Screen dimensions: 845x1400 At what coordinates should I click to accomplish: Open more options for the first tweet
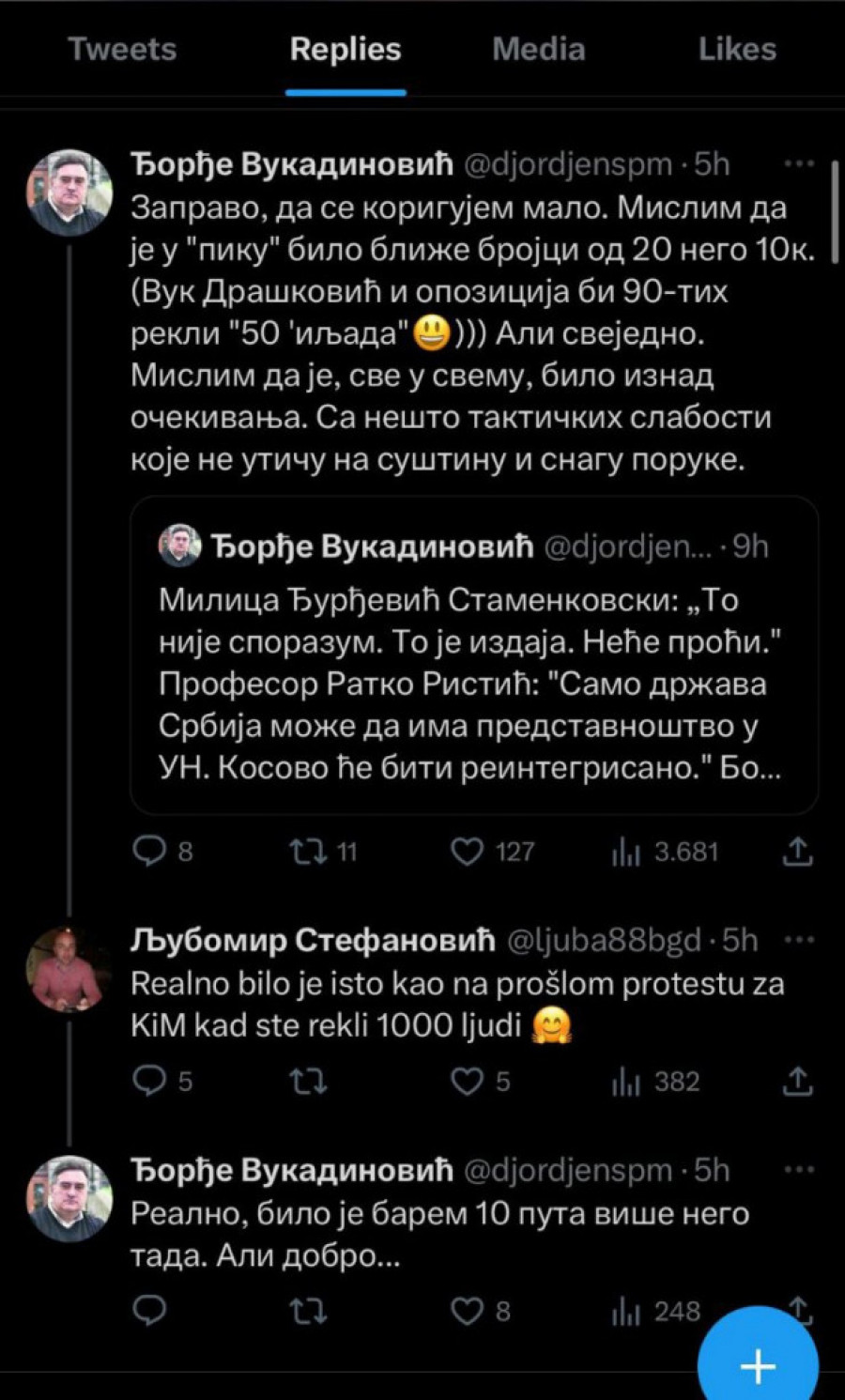797,163
